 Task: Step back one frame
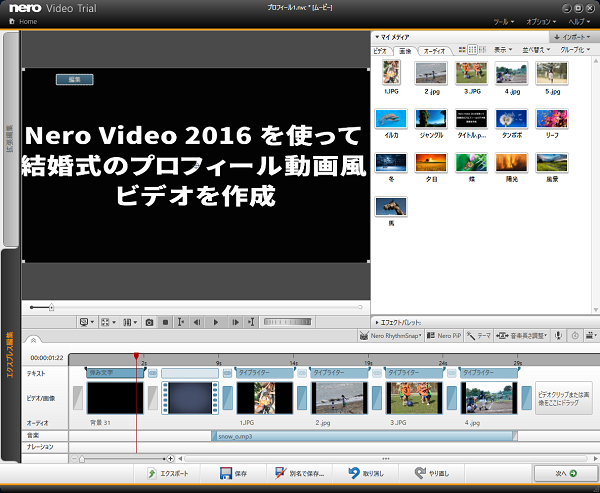197,322
